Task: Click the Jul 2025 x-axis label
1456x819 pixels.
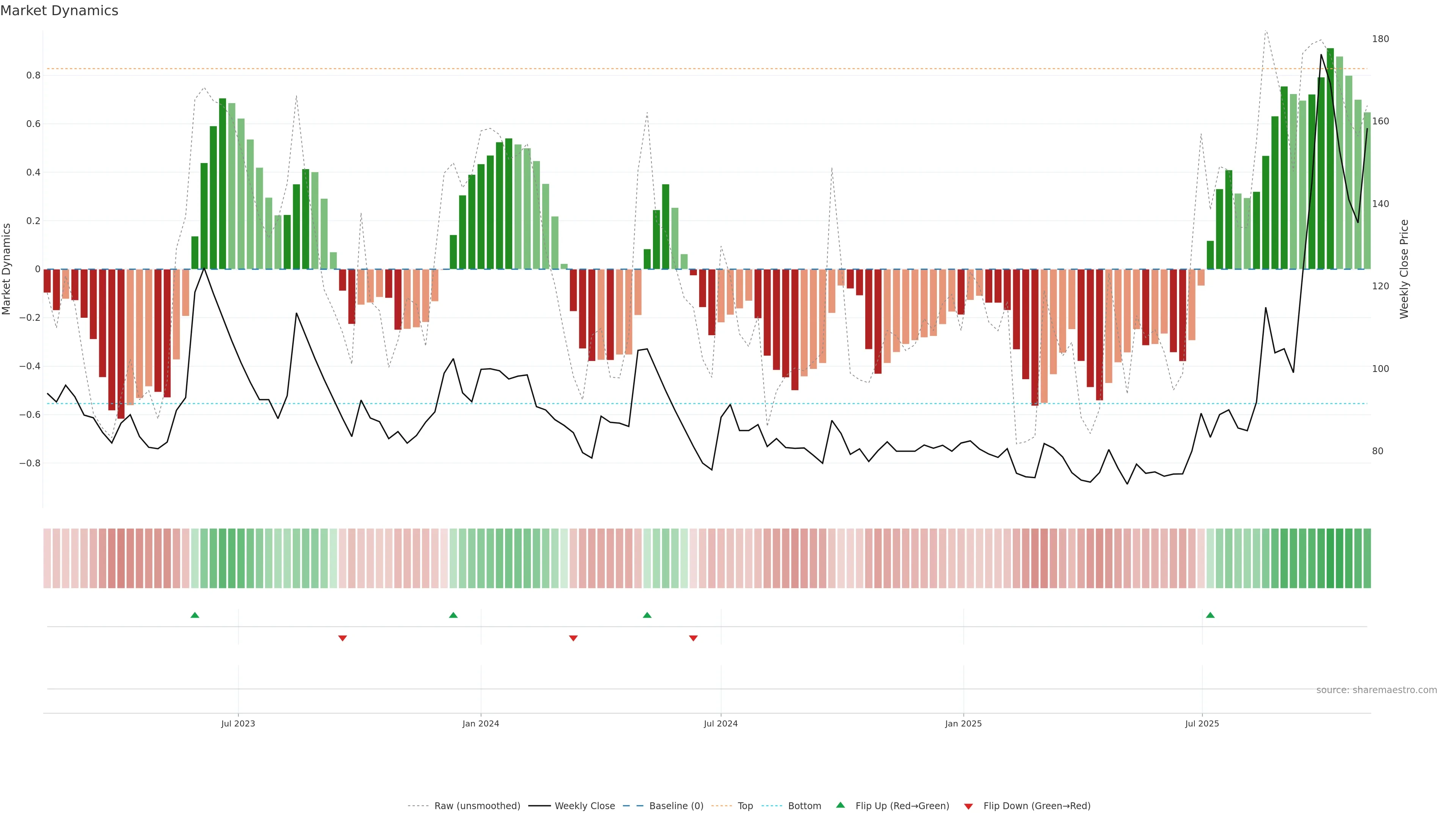Action: [x=1202, y=723]
